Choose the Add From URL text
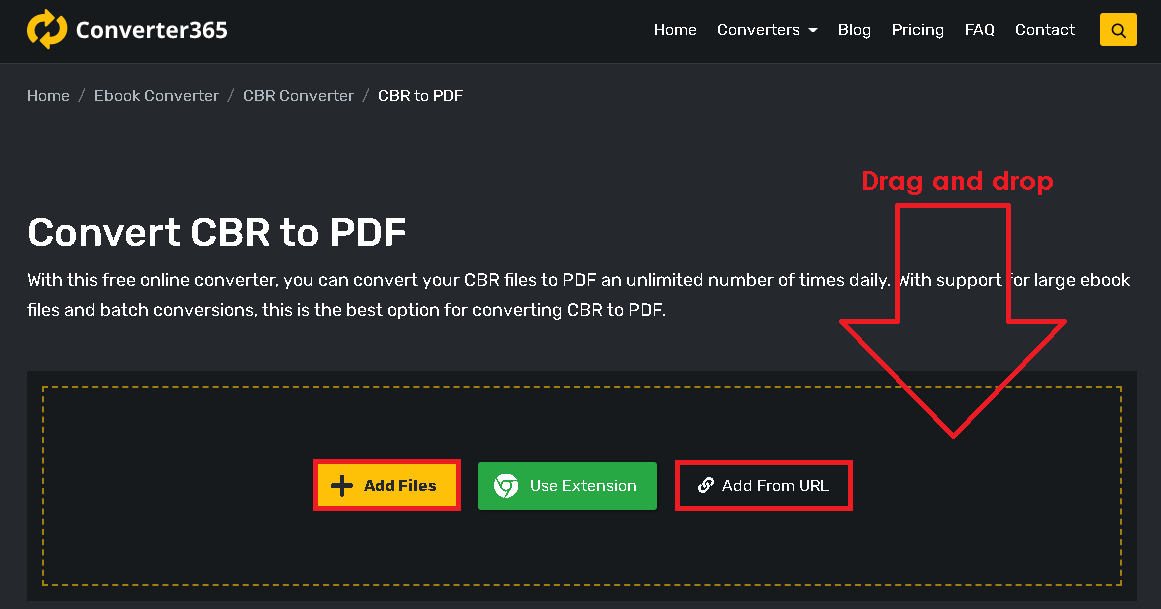 (775, 486)
